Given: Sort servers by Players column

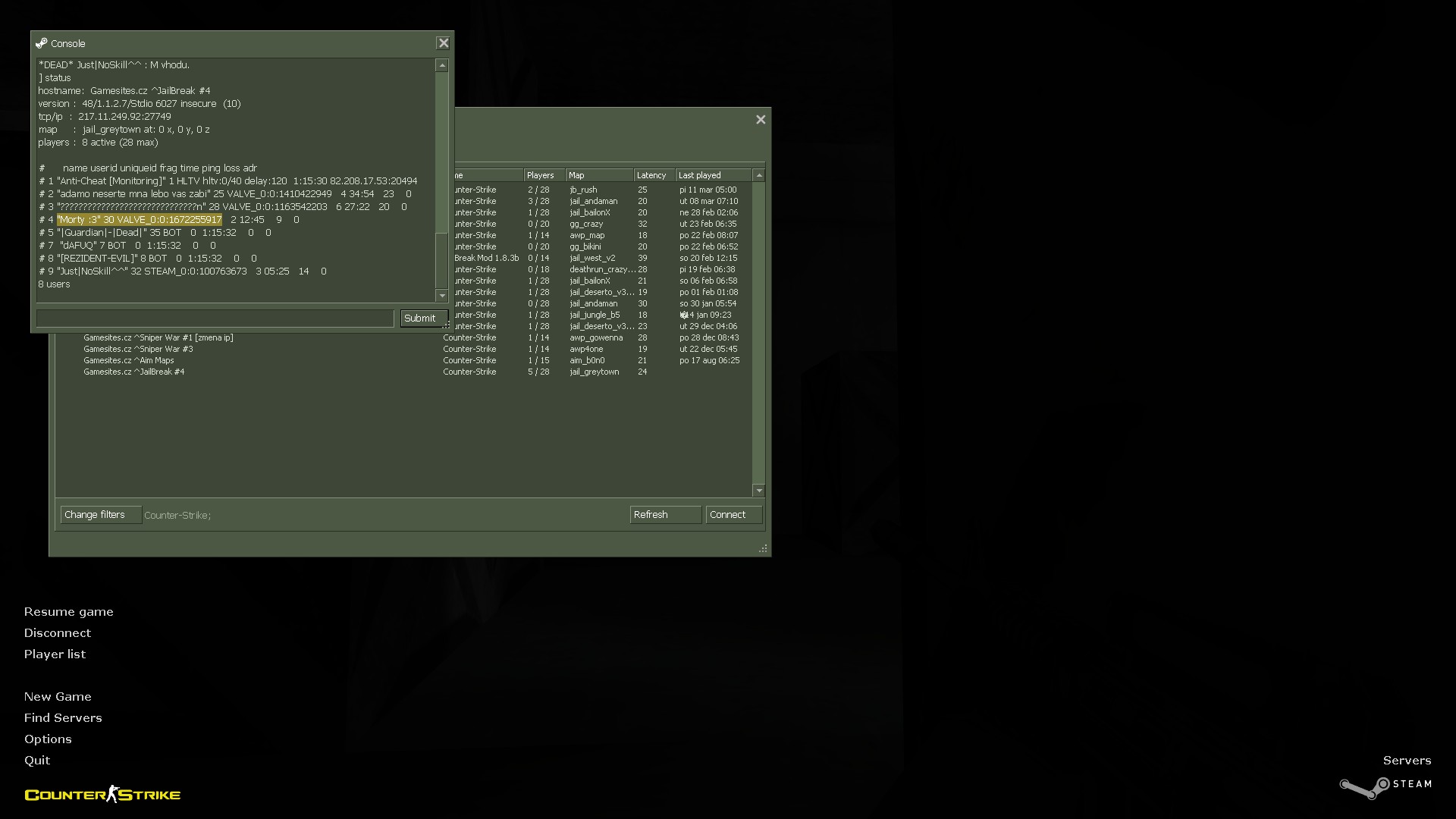Looking at the screenshot, I should [544, 175].
